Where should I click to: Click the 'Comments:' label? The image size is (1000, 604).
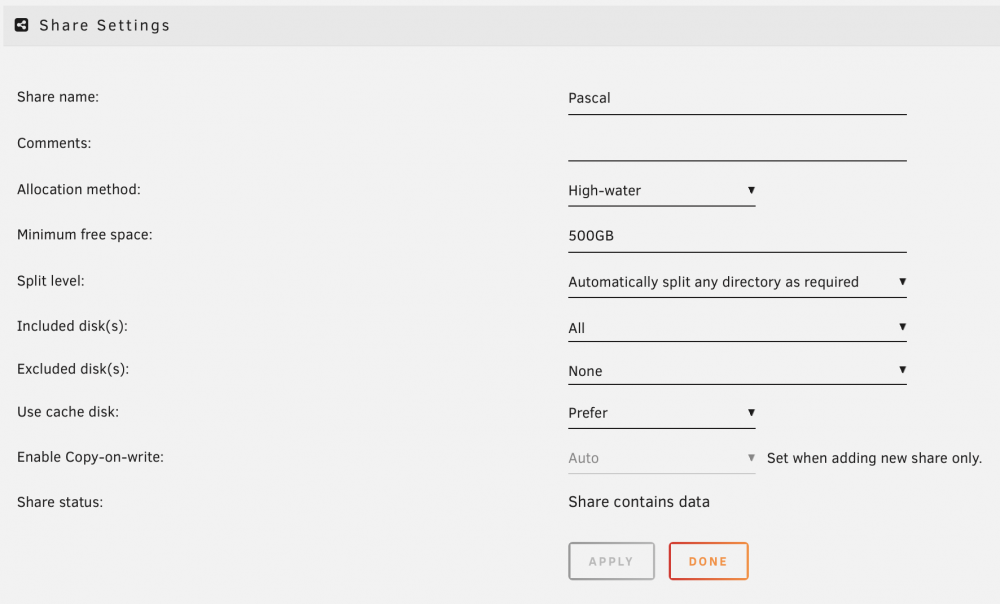point(54,144)
